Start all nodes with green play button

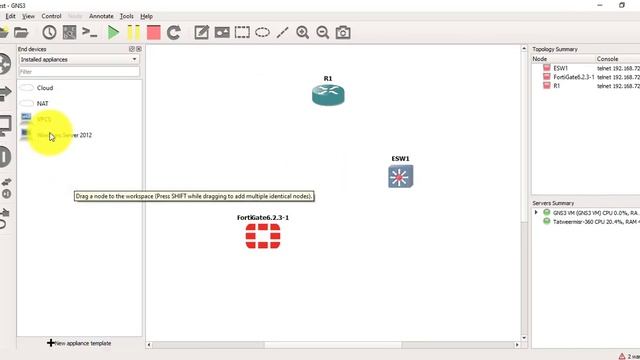[x=113, y=32]
